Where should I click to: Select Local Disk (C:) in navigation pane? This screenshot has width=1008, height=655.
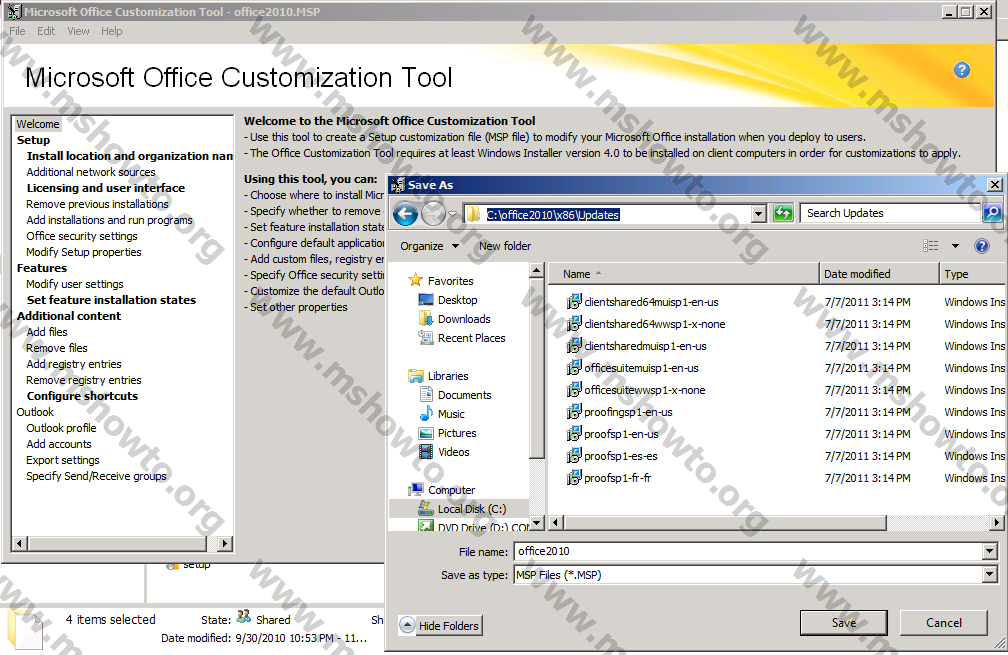[x=461, y=508]
